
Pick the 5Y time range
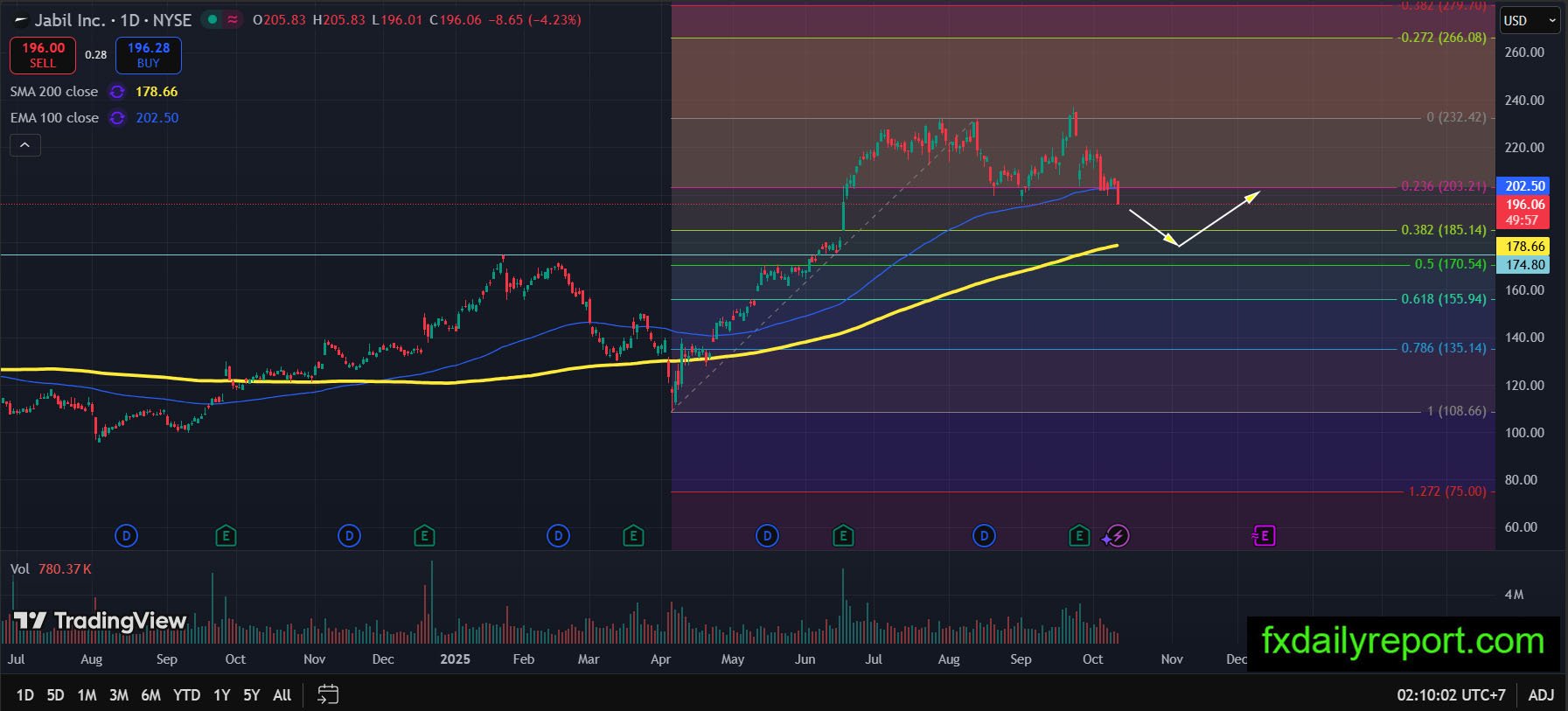(x=252, y=694)
